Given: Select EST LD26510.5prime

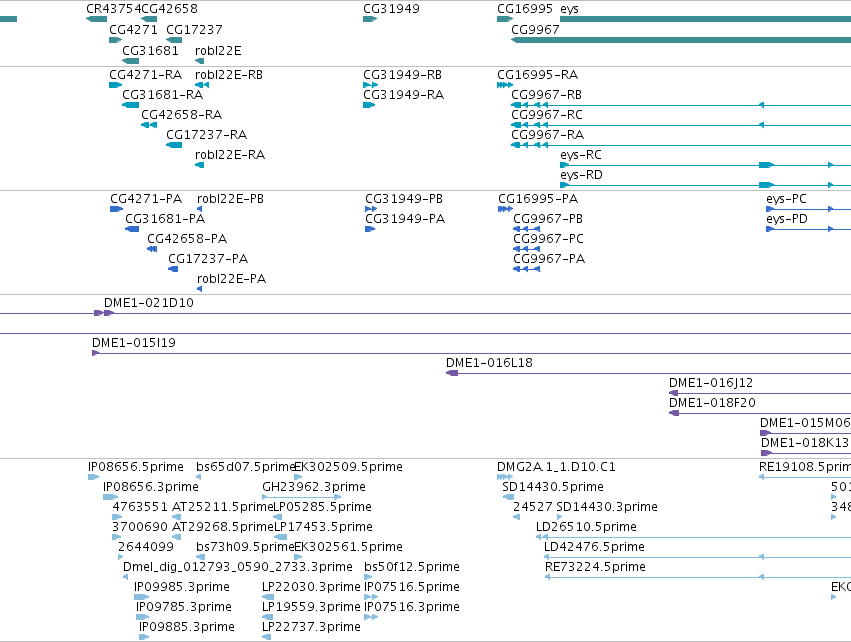Looking at the screenshot, I should (x=586, y=527).
